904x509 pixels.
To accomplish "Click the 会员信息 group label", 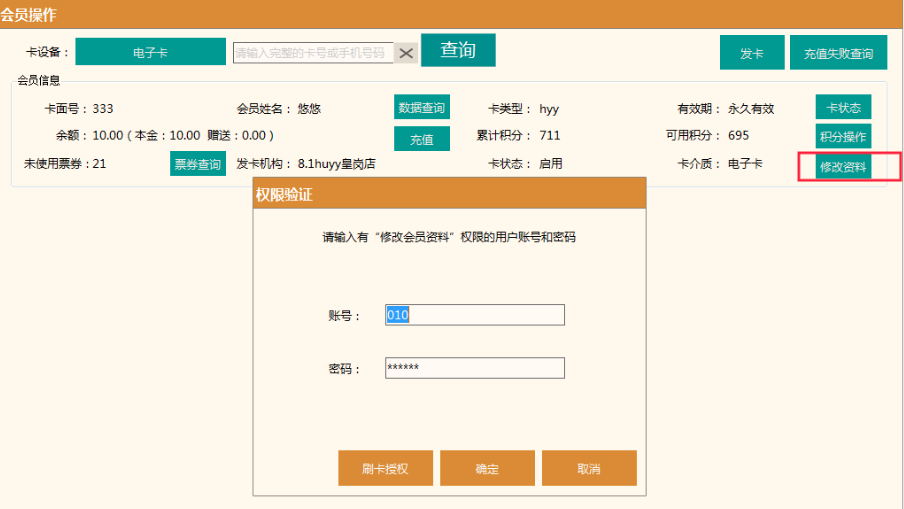I will point(39,80).
